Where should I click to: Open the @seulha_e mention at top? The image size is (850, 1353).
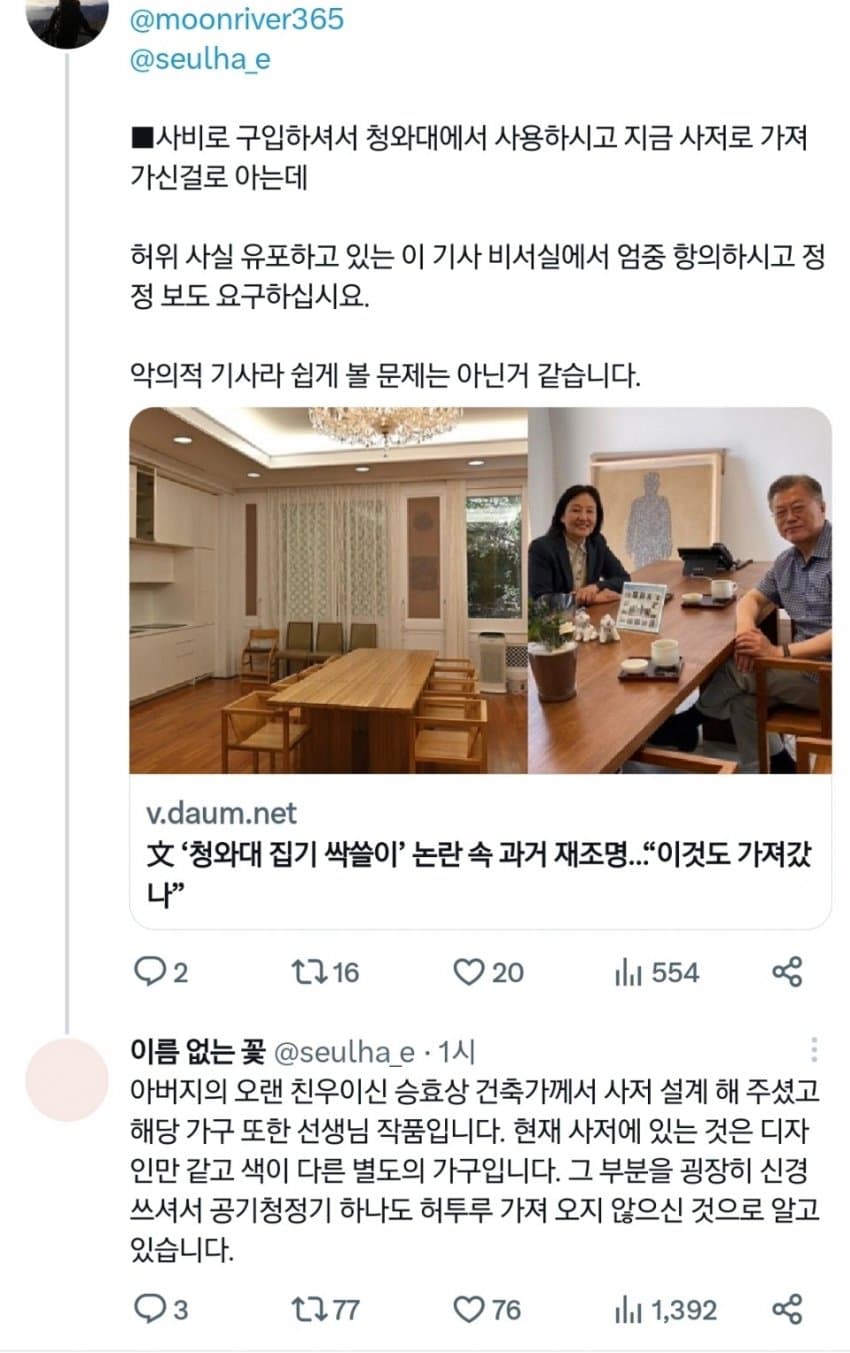[200, 60]
